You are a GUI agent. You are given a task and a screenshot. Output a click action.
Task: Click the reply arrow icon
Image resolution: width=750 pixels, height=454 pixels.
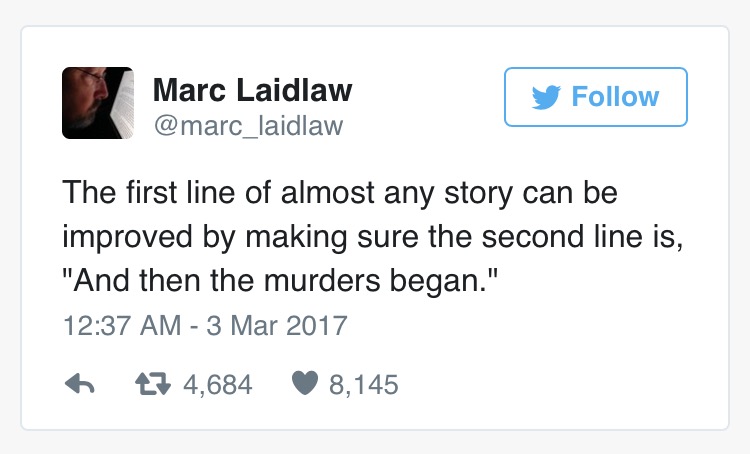tap(79, 384)
